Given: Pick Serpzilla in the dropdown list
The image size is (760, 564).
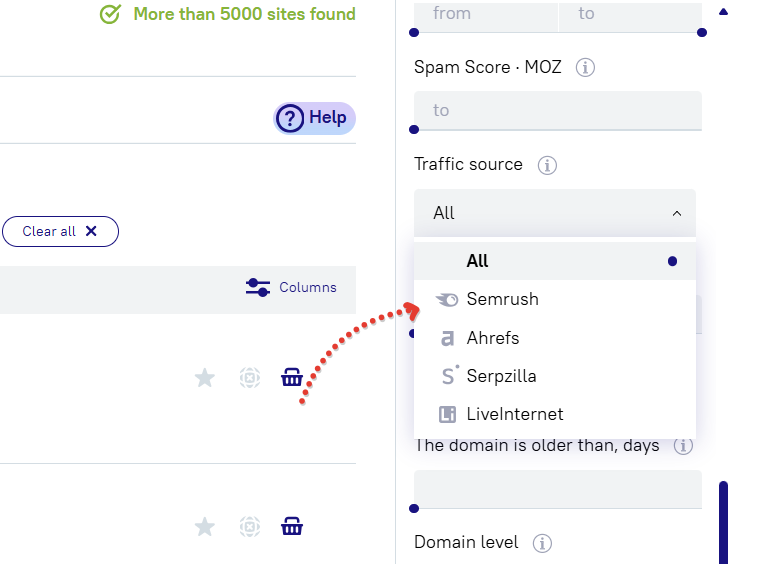Looking at the screenshot, I should [x=501, y=376].
